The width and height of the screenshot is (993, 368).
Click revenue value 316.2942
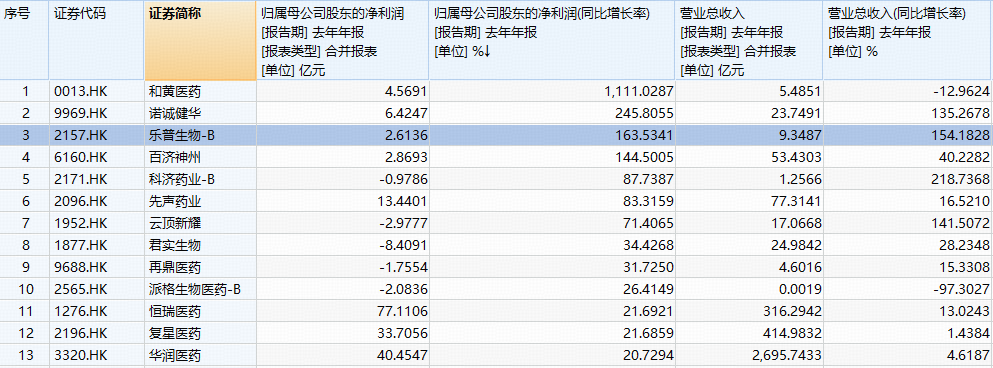pos(793,312)
